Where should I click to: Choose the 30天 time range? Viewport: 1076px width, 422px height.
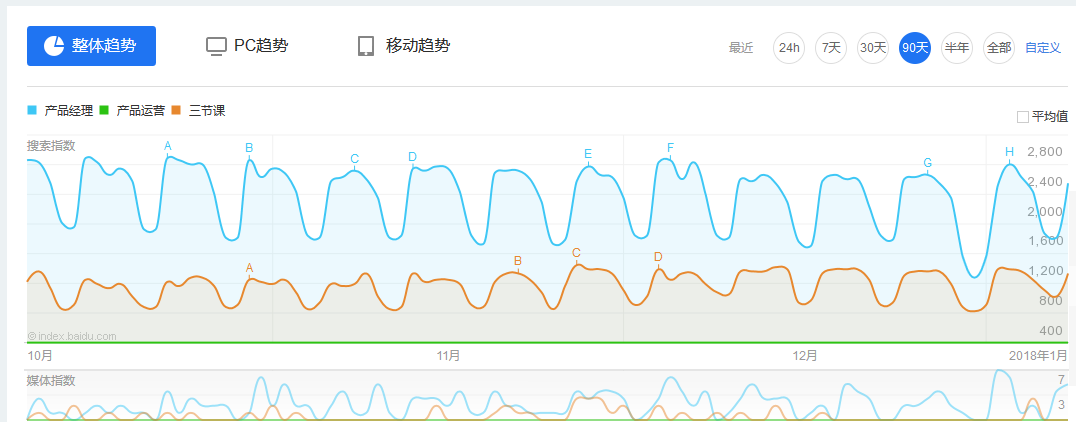pos(873,48)
